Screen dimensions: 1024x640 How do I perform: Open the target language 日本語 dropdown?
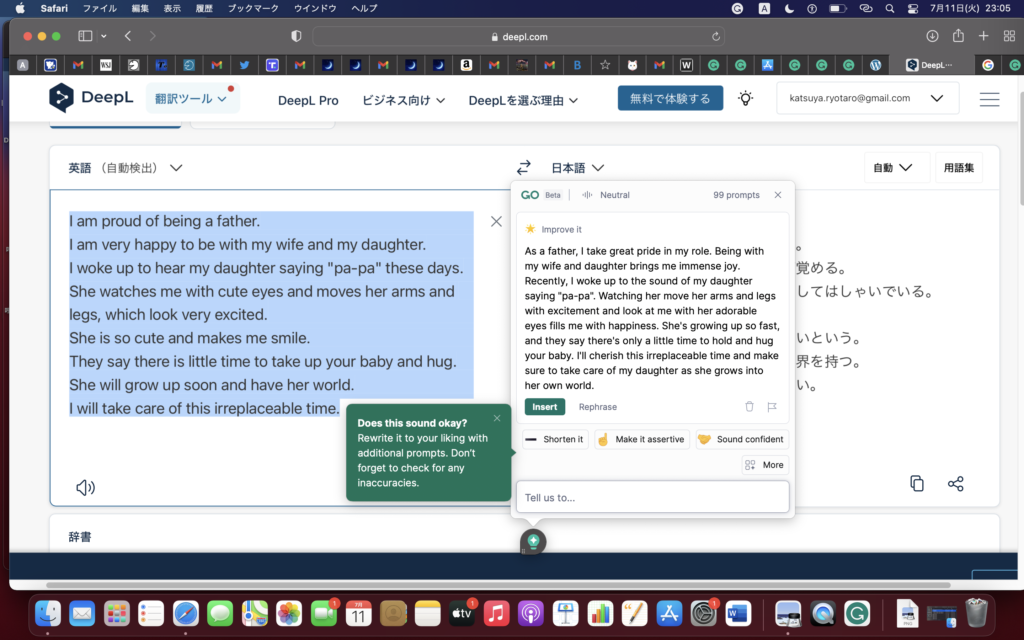(578, 168)
